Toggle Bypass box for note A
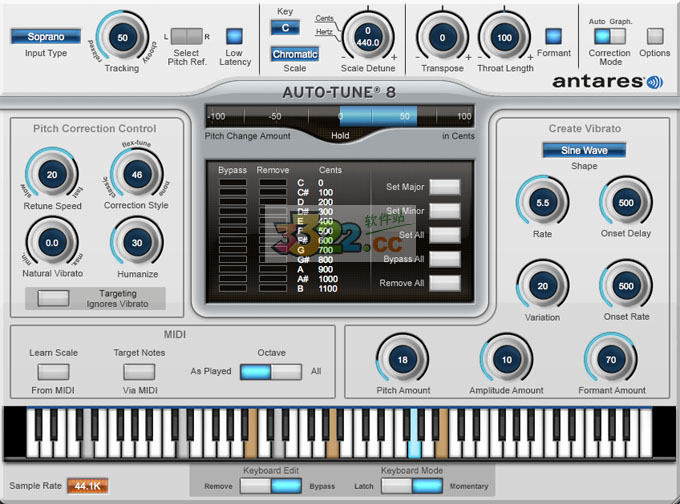This screenshot has height=504, width=680. click(x=233, y=269)
